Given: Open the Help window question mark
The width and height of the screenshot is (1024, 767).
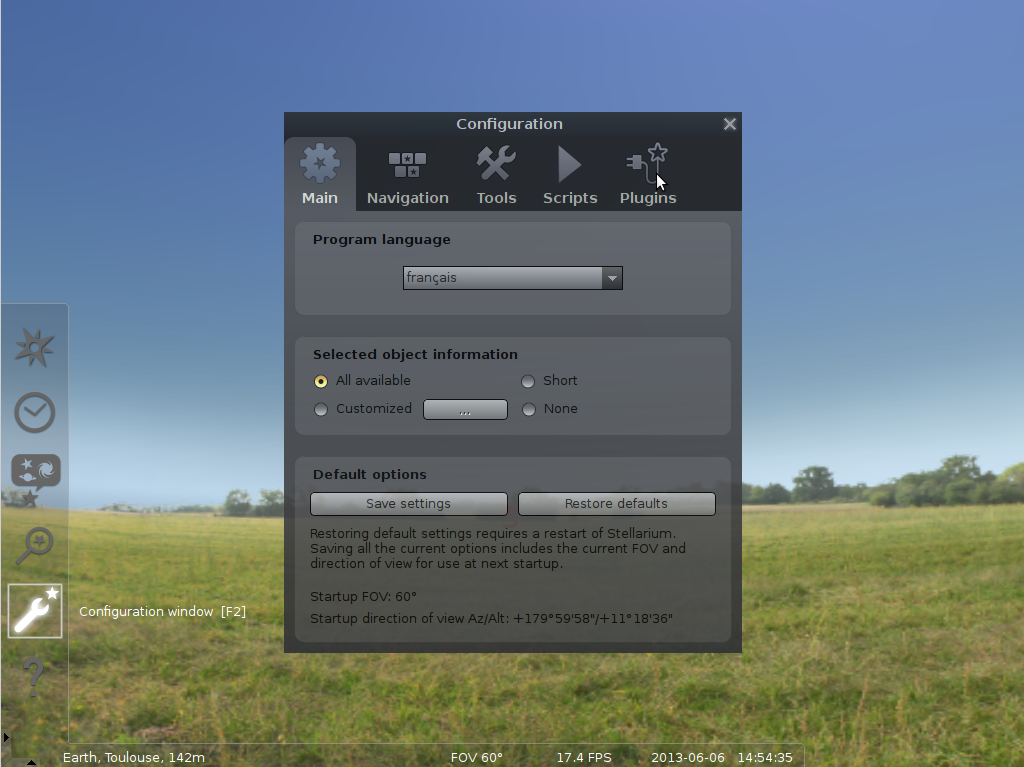Looking at the screenshot, I should coord(33,676).
